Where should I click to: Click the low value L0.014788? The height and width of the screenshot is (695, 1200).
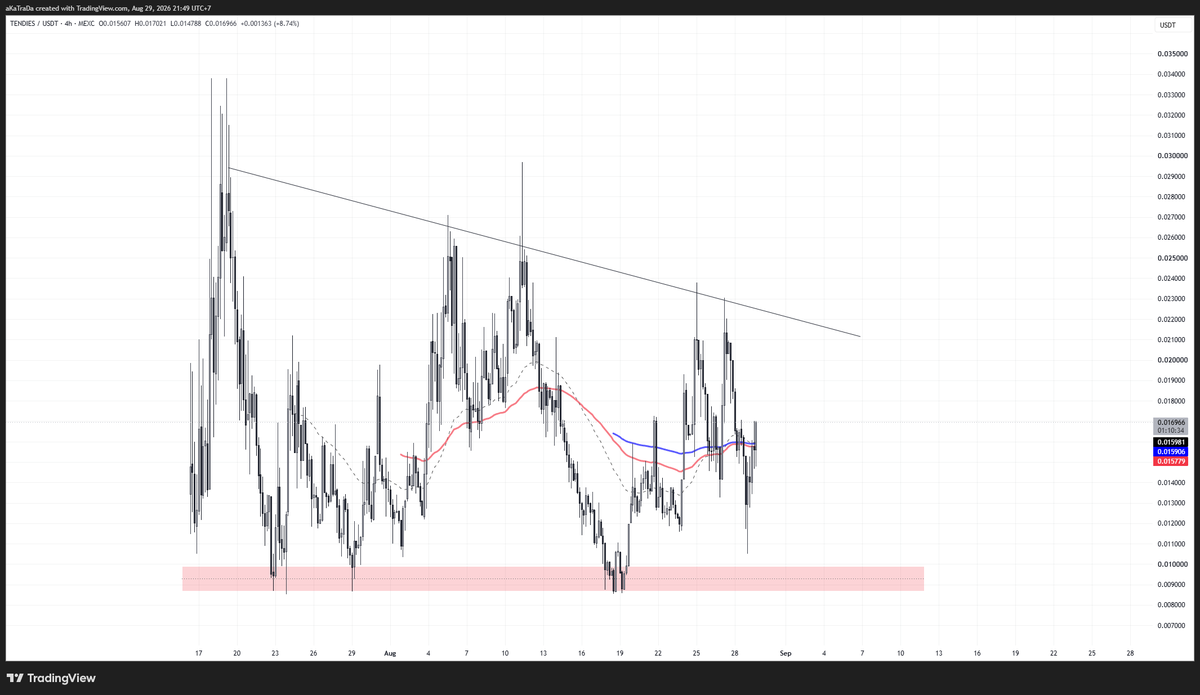(186, 23)
